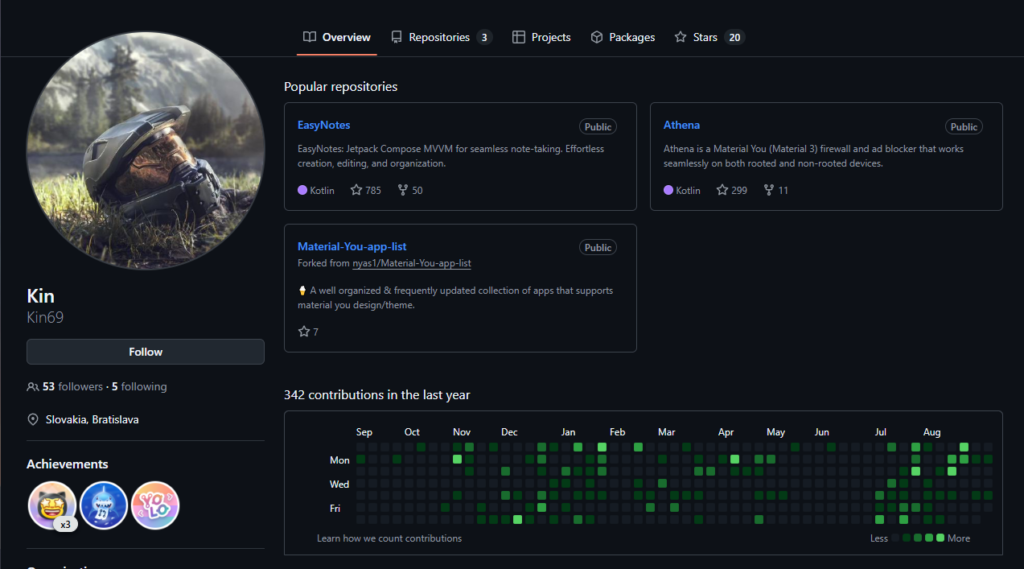
Task: Click the package cube icon
Action: click(596, 37)
